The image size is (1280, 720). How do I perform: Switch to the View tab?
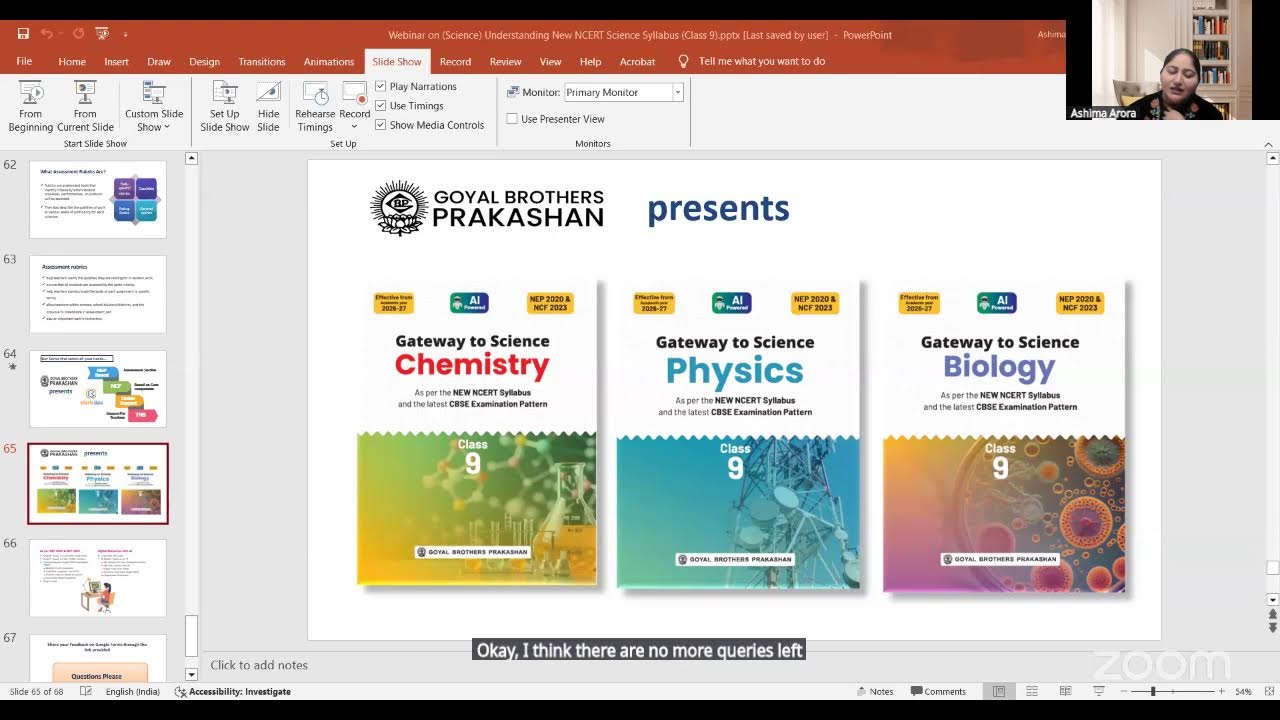coord(551,61)
